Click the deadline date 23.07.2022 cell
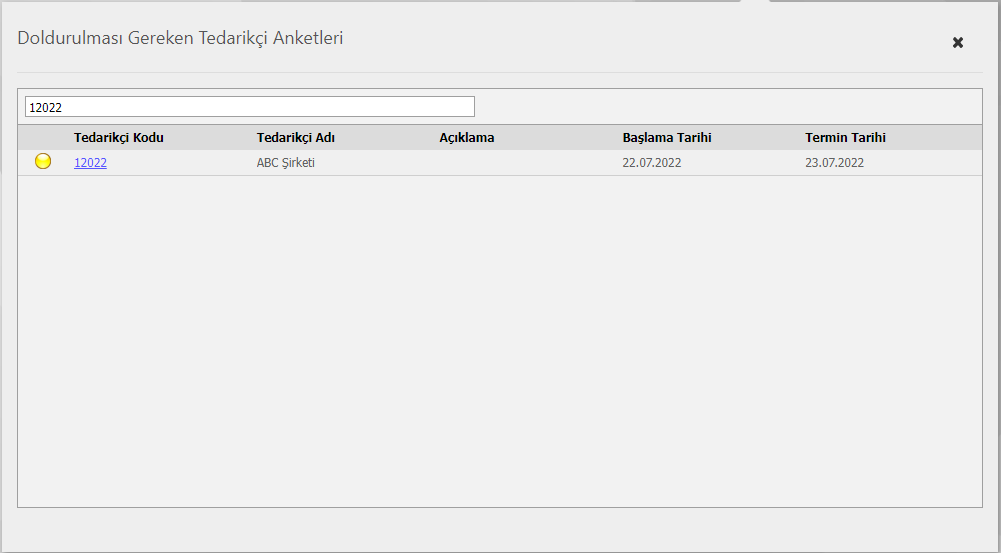Viewport: 1001px width, 553px height. 834,163
